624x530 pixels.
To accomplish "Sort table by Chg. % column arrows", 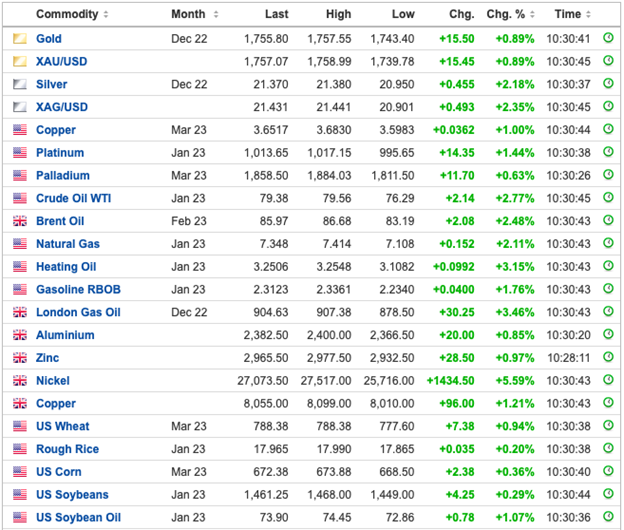I will coord(532,14).
